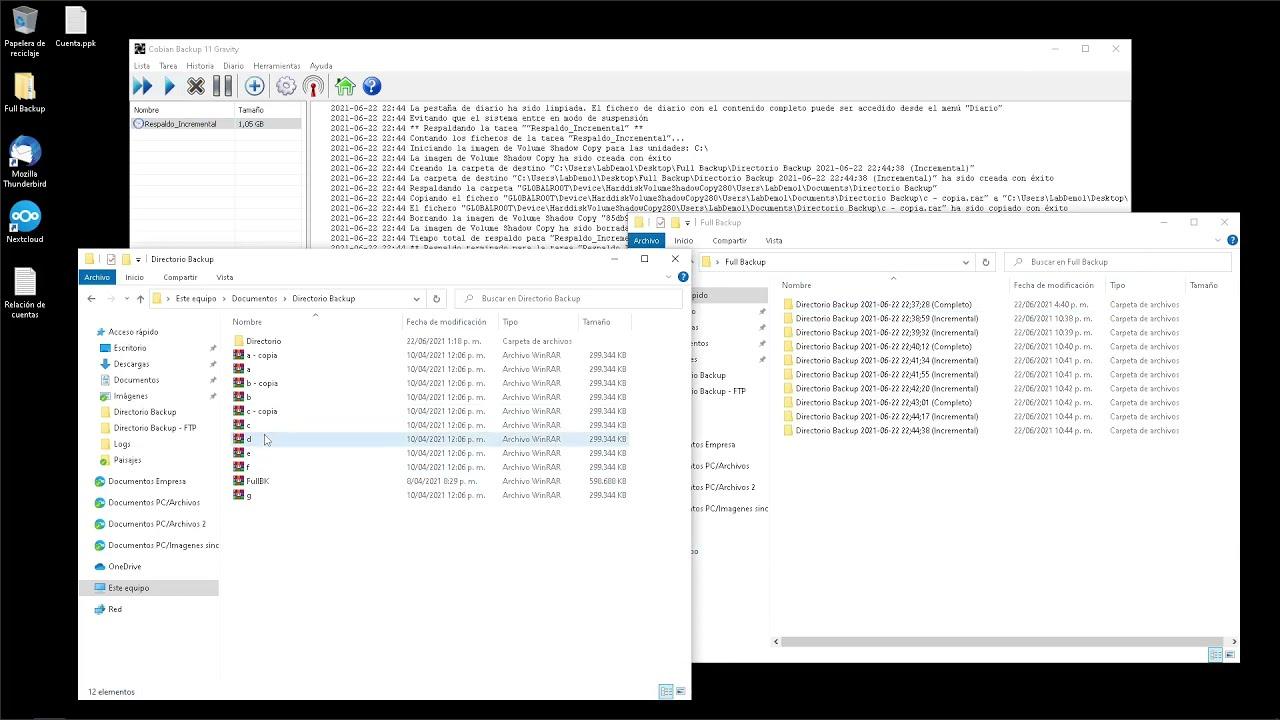This screenshot has width=1280, height=720.
Task: Select folder 2021-06-22 22;37;28 (Completo)
Action: [x=883, y=304]
